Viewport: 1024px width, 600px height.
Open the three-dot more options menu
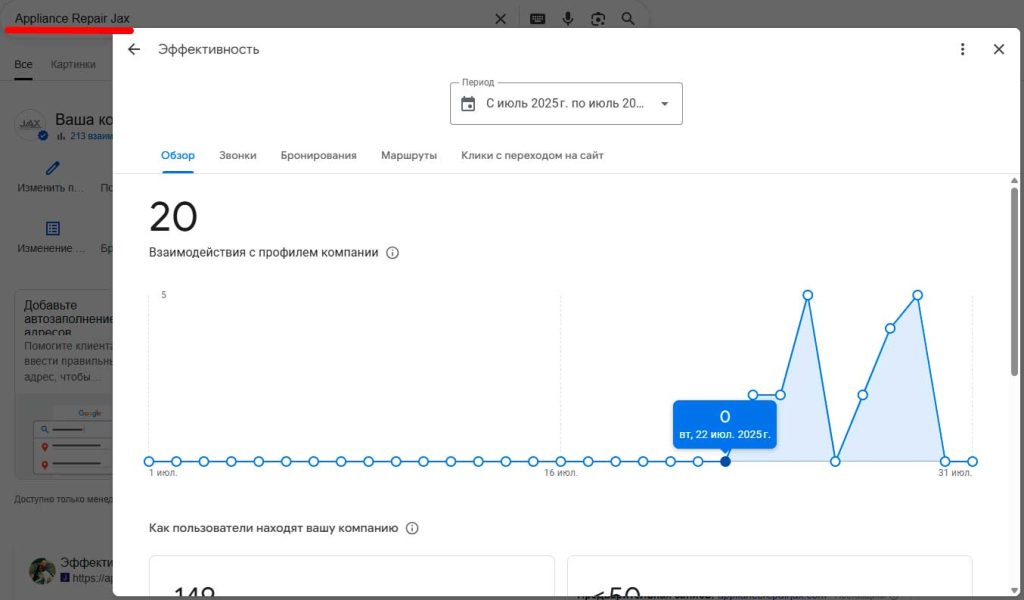point(962,49)
